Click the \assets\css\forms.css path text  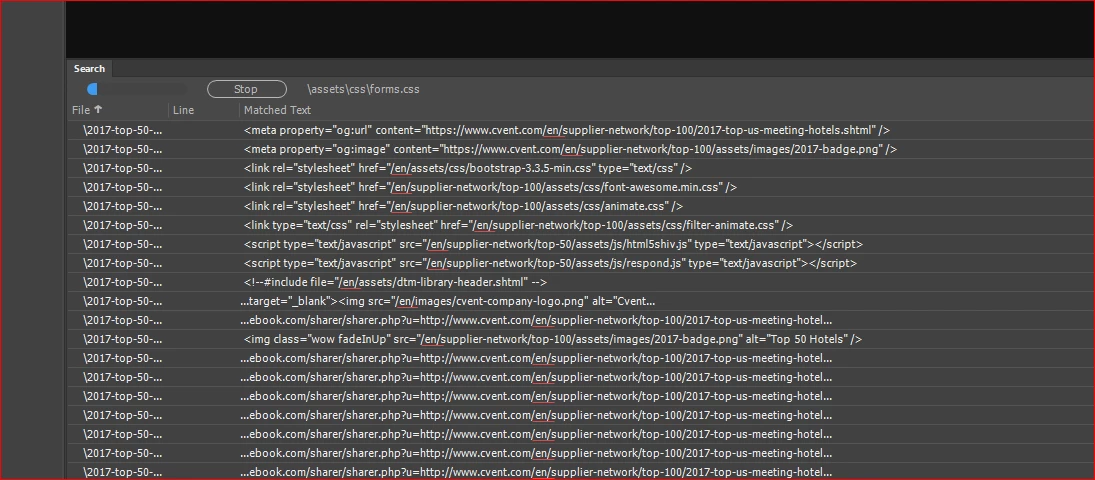tap(363, 89)
